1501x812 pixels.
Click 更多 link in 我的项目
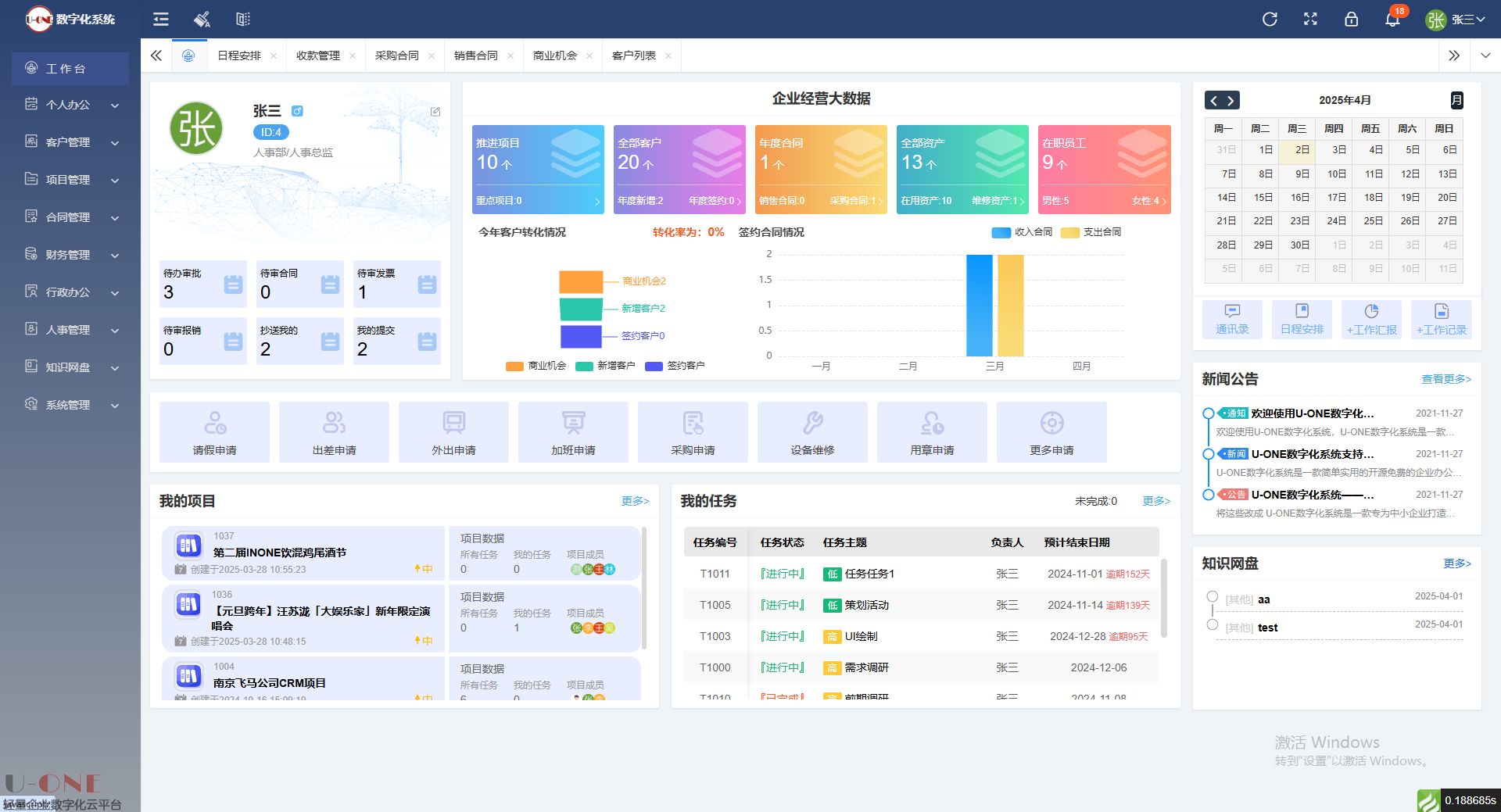click(x=636, y=501)
